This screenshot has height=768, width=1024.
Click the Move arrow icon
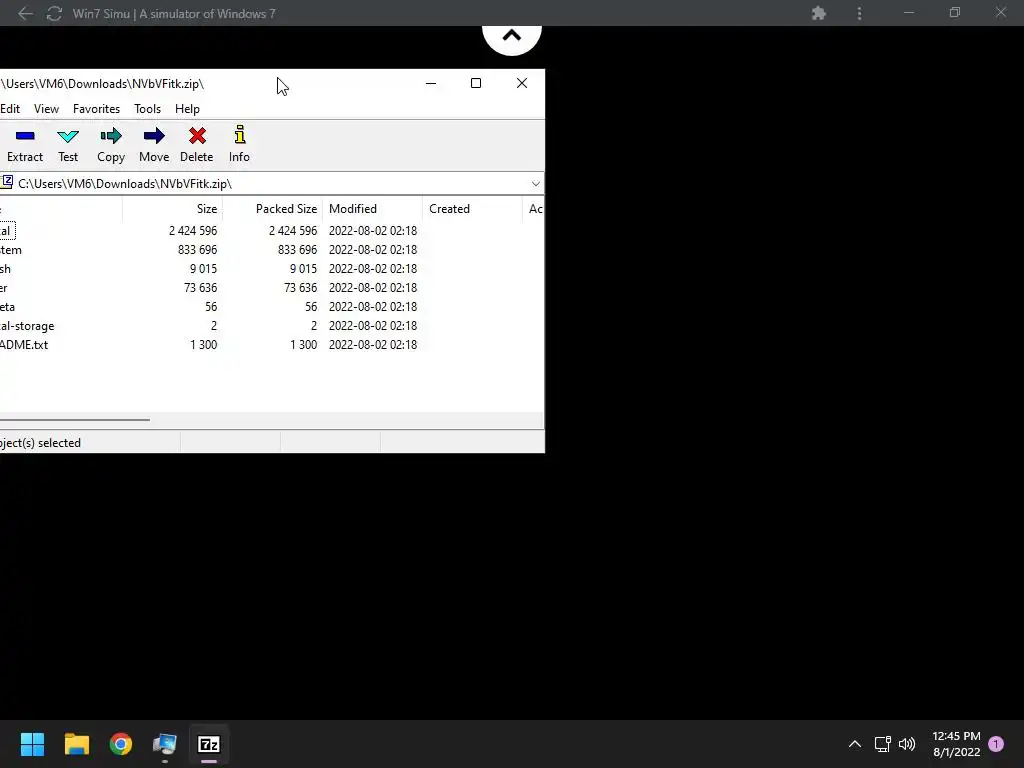[154, 136]
